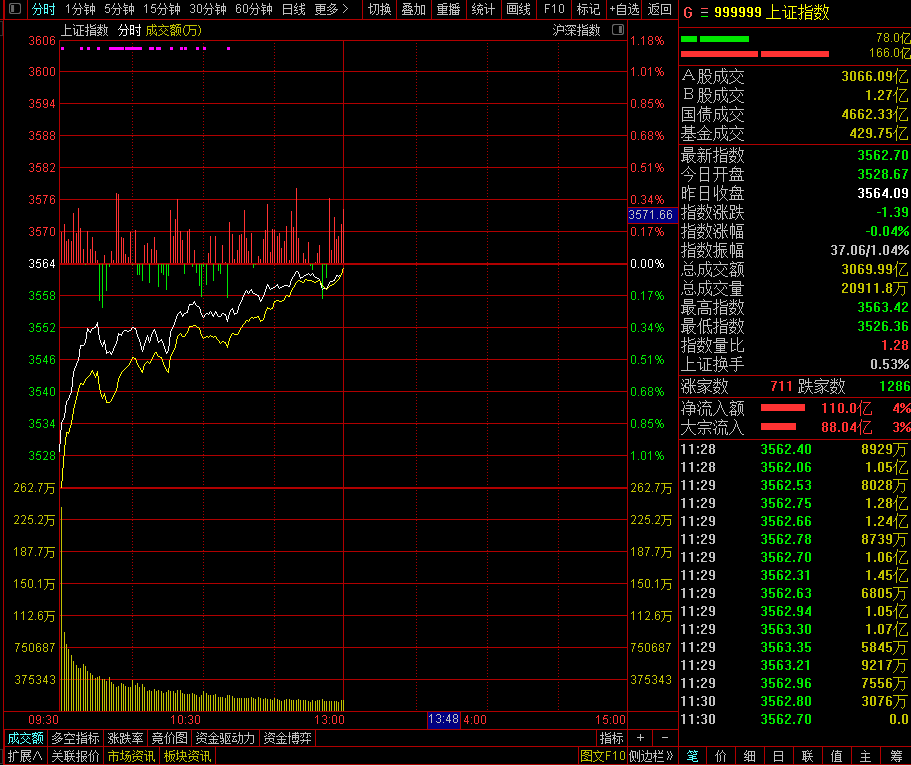Toggle the 叠加 overlay mode

413,9
